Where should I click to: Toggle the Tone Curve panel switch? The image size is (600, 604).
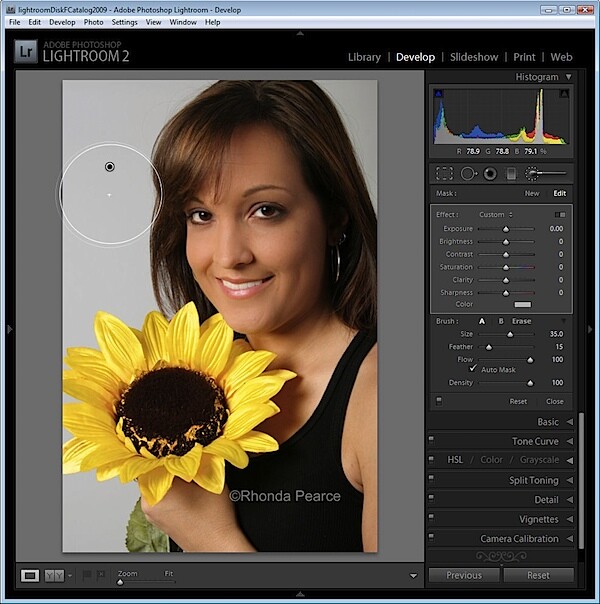[431, 439]
